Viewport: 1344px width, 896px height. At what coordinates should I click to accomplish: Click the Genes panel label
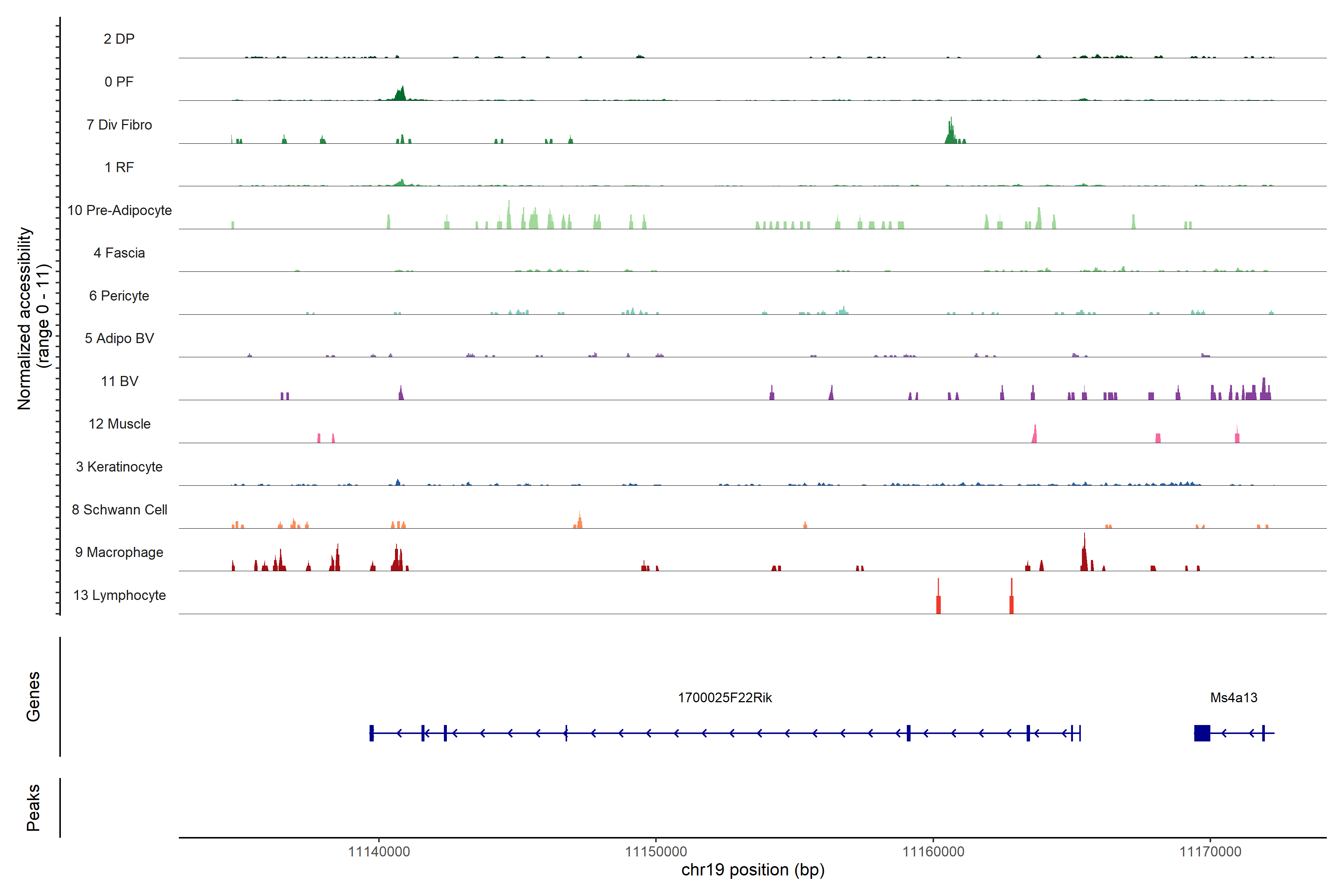point(33,697)
